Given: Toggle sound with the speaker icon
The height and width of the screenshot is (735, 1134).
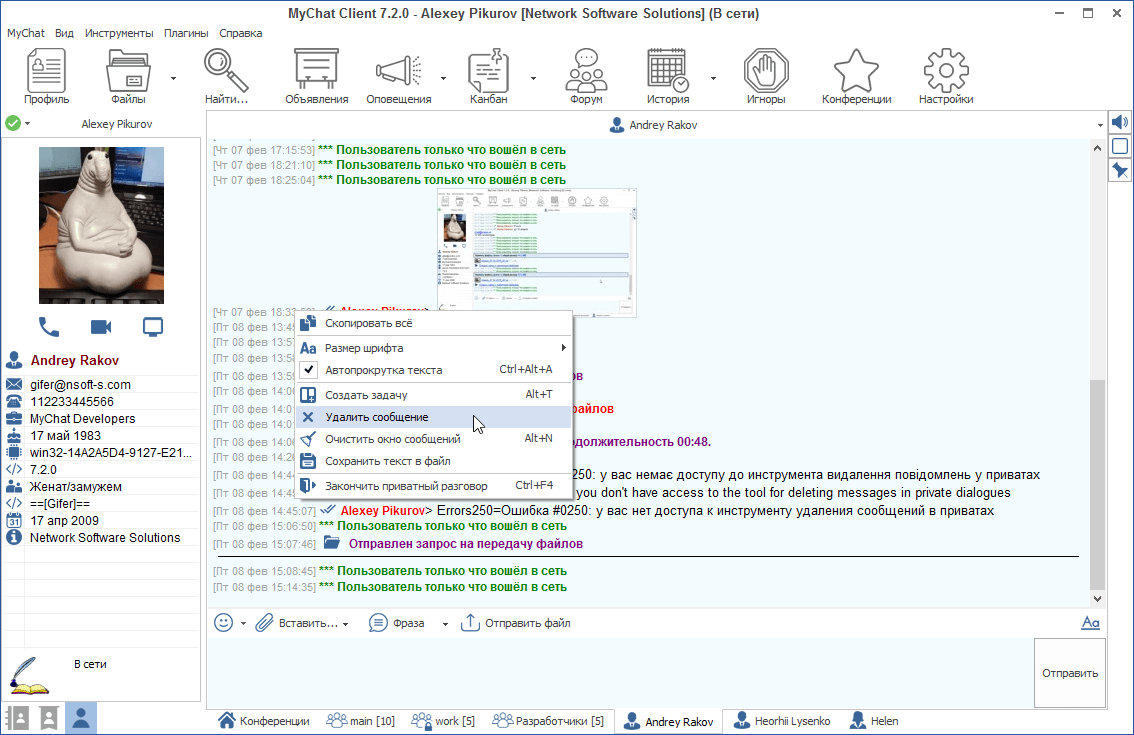Looking at the screenshot, I should (1120, 122).
